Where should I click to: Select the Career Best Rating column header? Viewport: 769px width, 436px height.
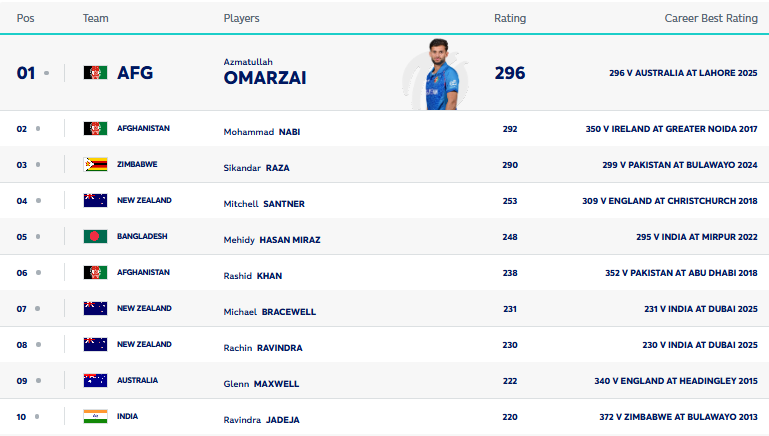point(711,18)
